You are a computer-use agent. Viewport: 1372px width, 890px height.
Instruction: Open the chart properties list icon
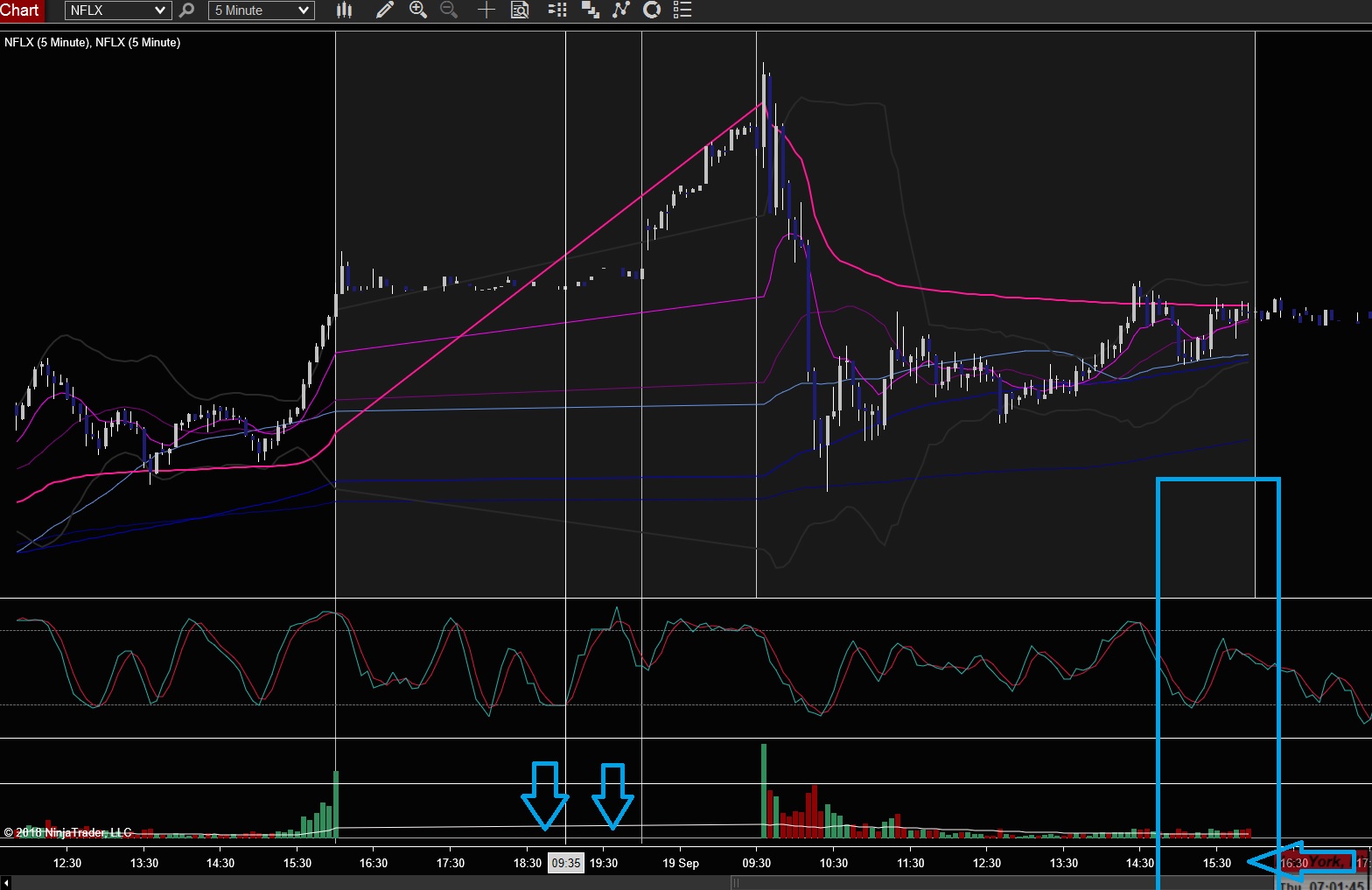tap(683, 11)
